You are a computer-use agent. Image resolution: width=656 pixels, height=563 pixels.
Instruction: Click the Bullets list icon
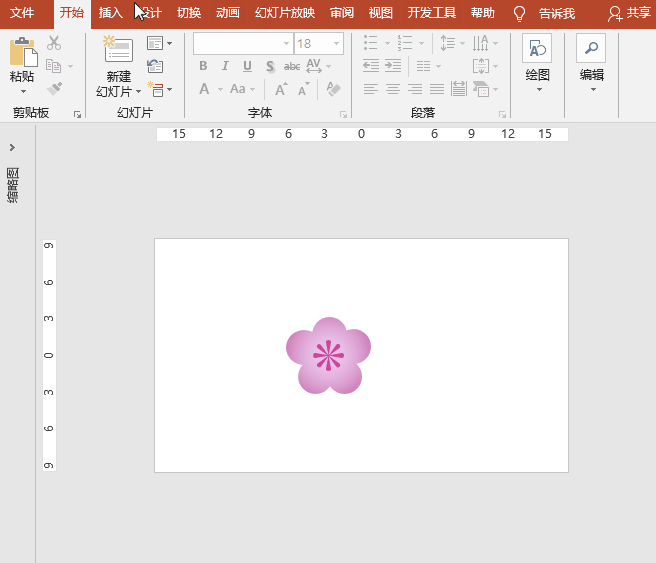[x=371, y=43]
